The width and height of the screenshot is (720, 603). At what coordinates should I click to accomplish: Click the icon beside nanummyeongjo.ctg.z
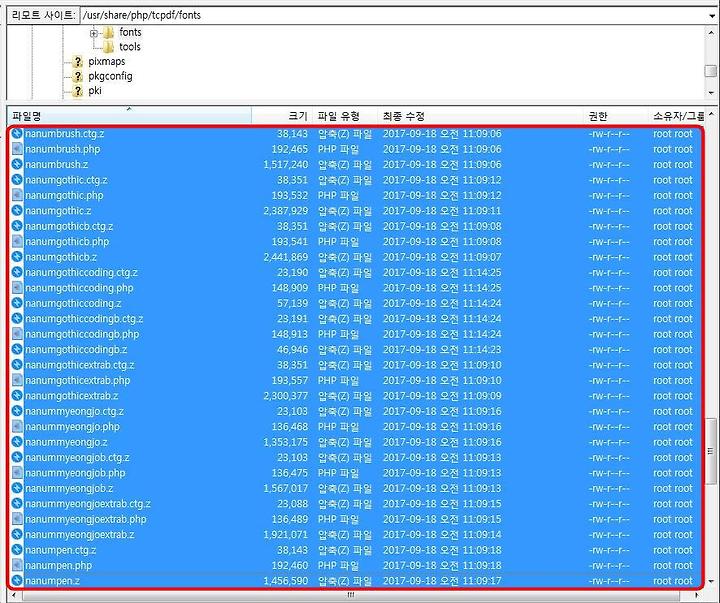(17, 411)
